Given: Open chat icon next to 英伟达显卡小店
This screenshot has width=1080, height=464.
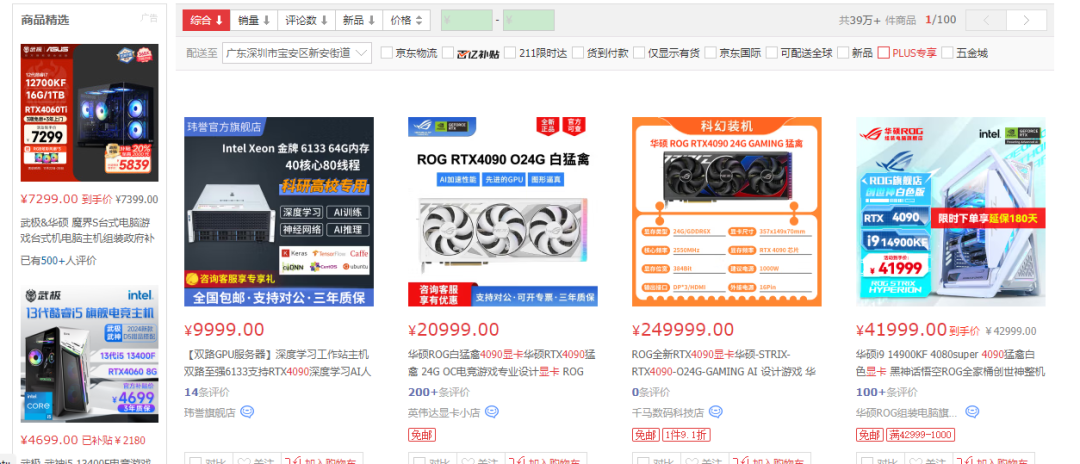Looking at the screenshot, I should [492, 412].
